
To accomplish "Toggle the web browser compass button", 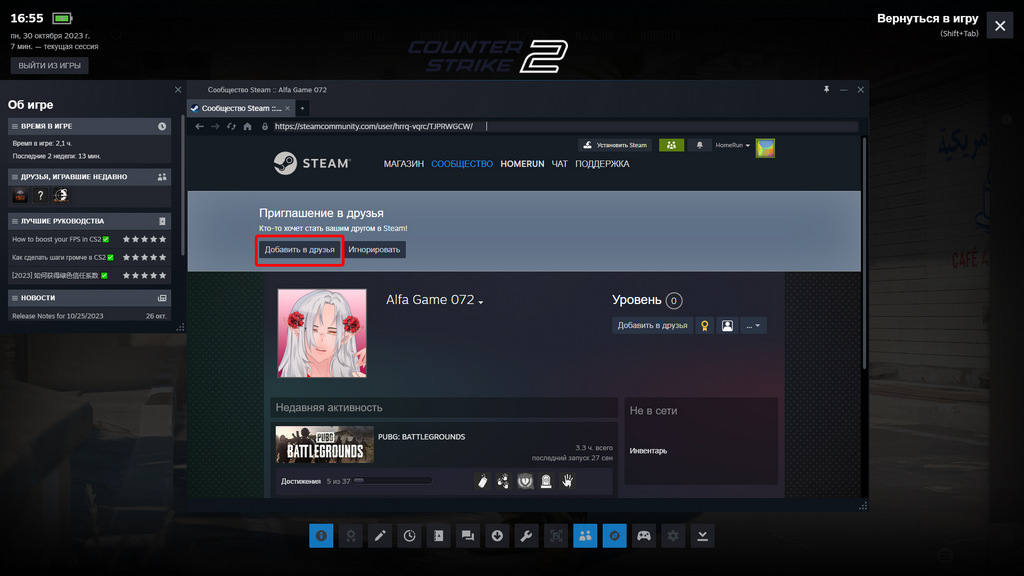I will click(614, 536).
